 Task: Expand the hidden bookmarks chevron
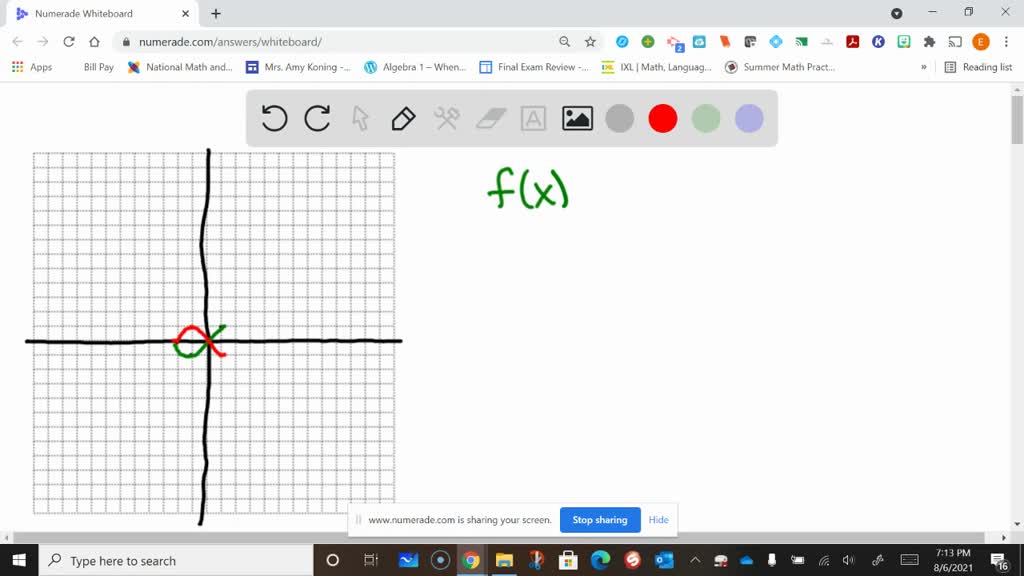click(925, 67)
